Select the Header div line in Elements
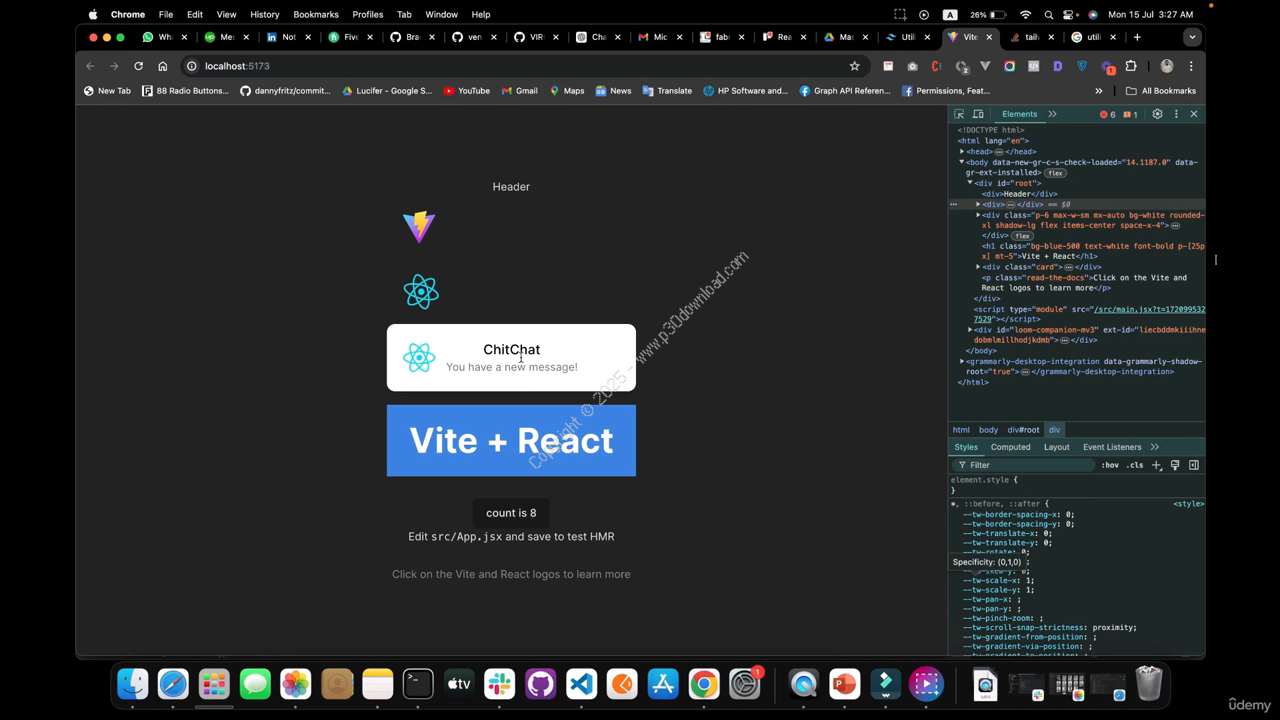Viewport: 1280px width, 720px height. click(1019, 194)
